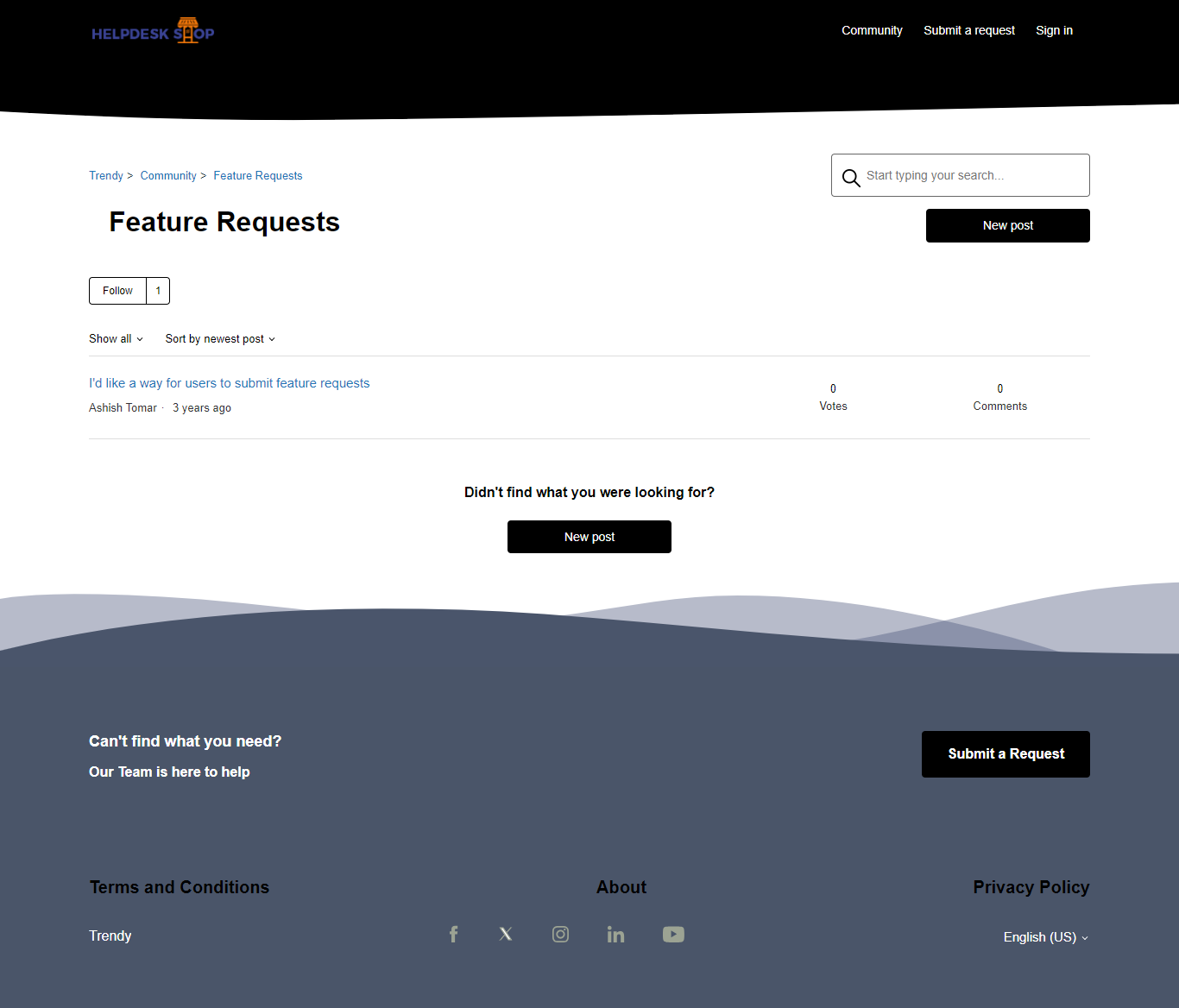Open the Privacy Policy footer link

pos(1031,887)
